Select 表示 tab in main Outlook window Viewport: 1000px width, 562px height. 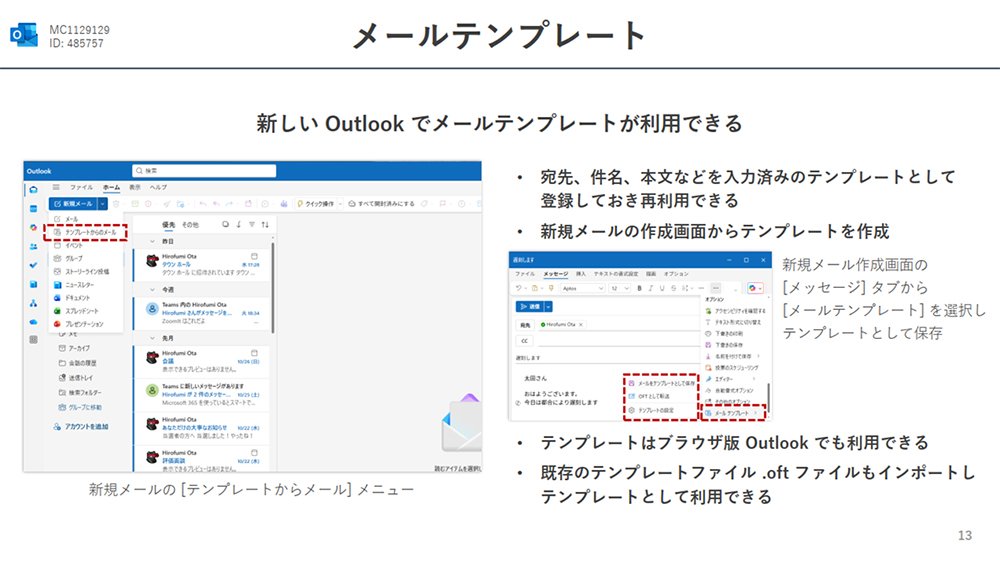pos(135,187)
